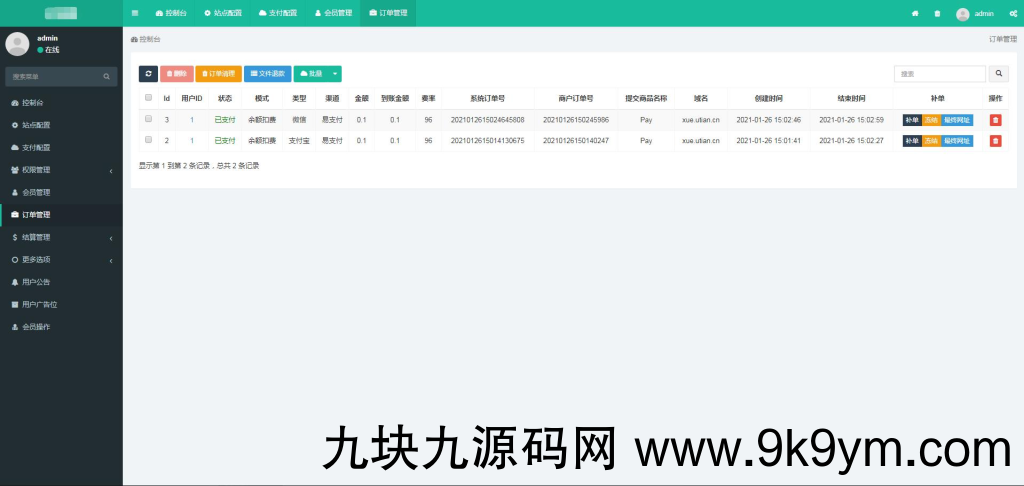
Task: Switch to the 站点配置 top tab
Action: pos(221,13)
